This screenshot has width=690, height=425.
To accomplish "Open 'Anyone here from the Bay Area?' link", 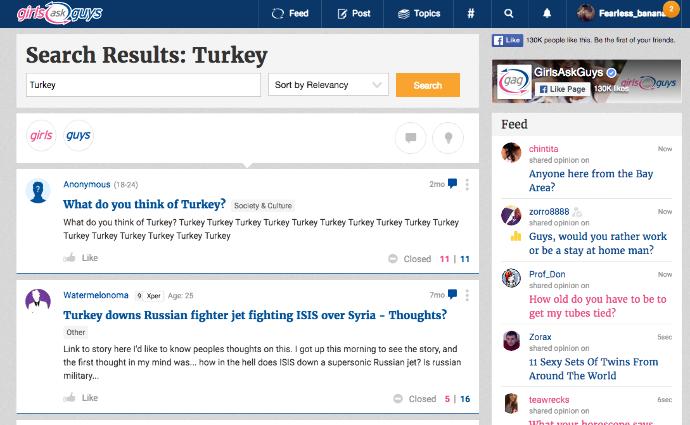I will [x=591, y=180].
